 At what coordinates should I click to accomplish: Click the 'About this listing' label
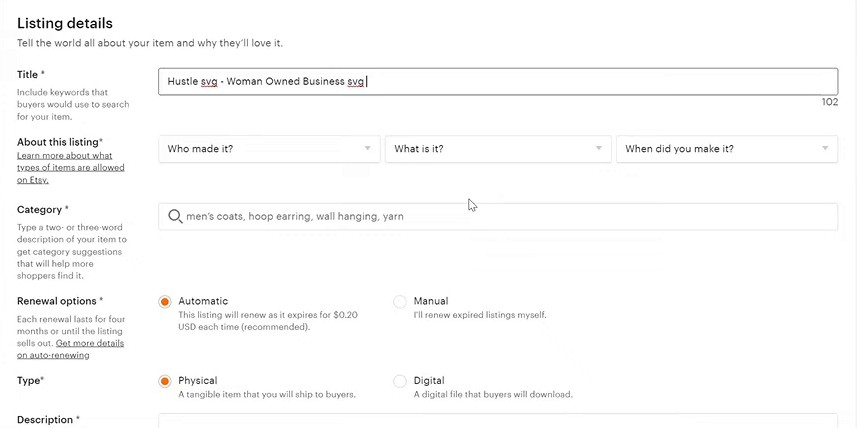60,142
